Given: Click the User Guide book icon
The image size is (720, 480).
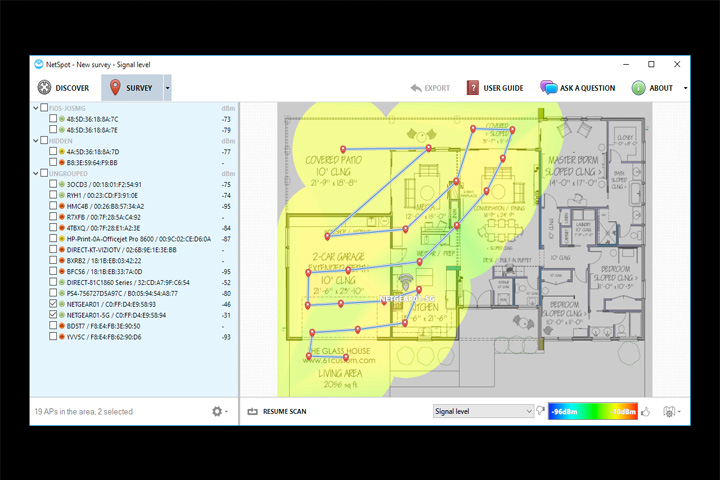Looking at the screenshot, I should (472, 88).
